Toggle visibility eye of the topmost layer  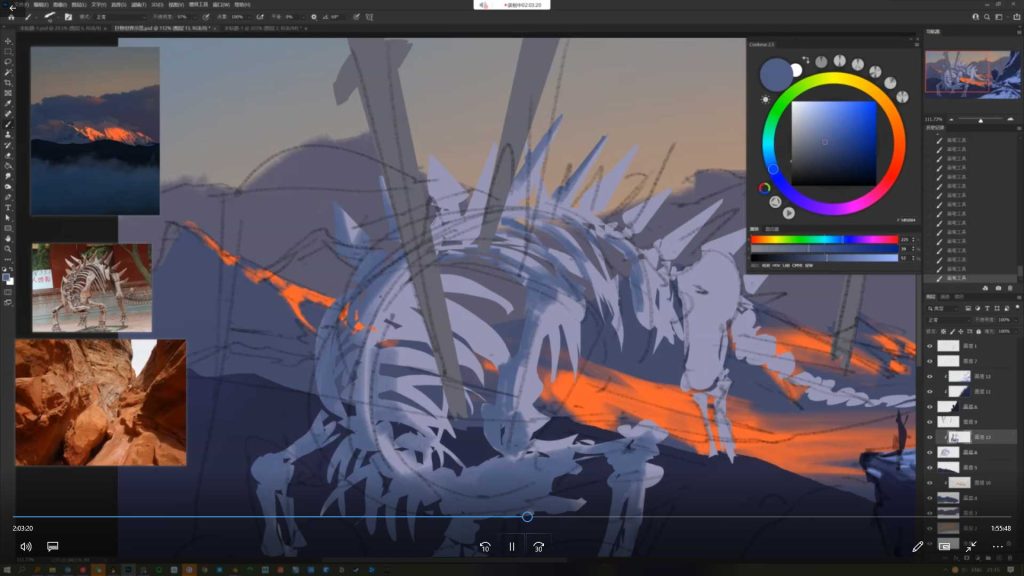[x=930, y=346]
